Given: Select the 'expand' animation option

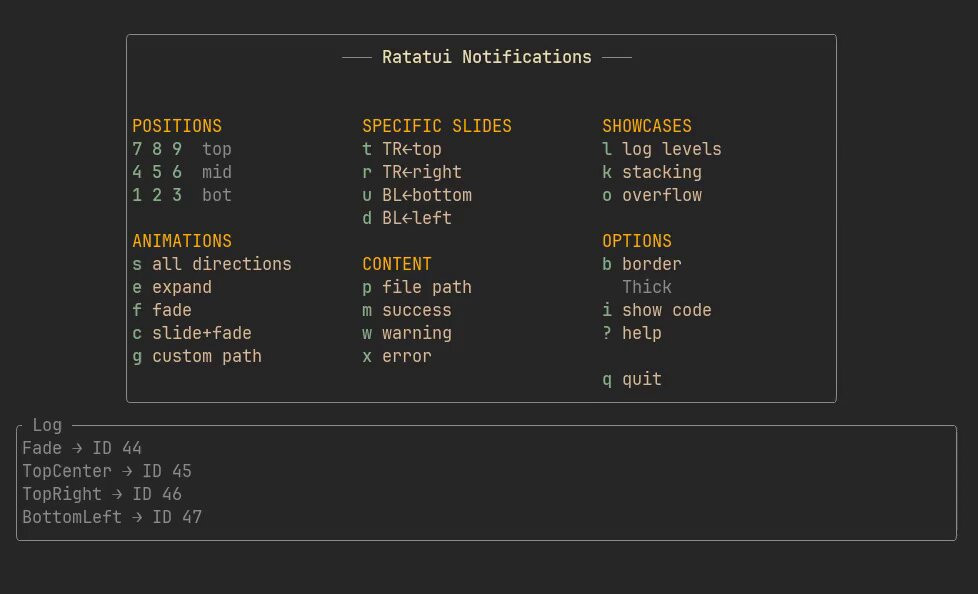Looking at the screenshot, I should pyautogui.click(x=181, y=288).
